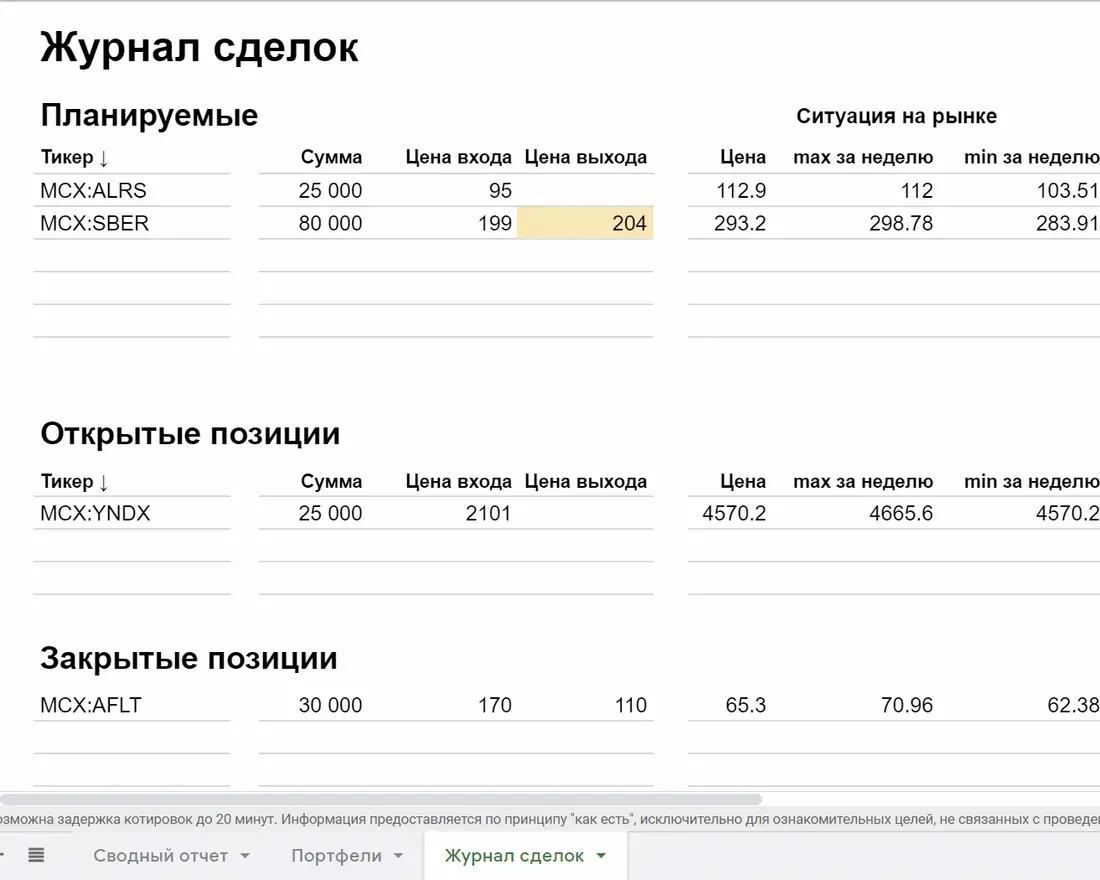The image size is (1100, 880).
Task: Open the Портфели sheet tab
Action: (x=336, y=855)
